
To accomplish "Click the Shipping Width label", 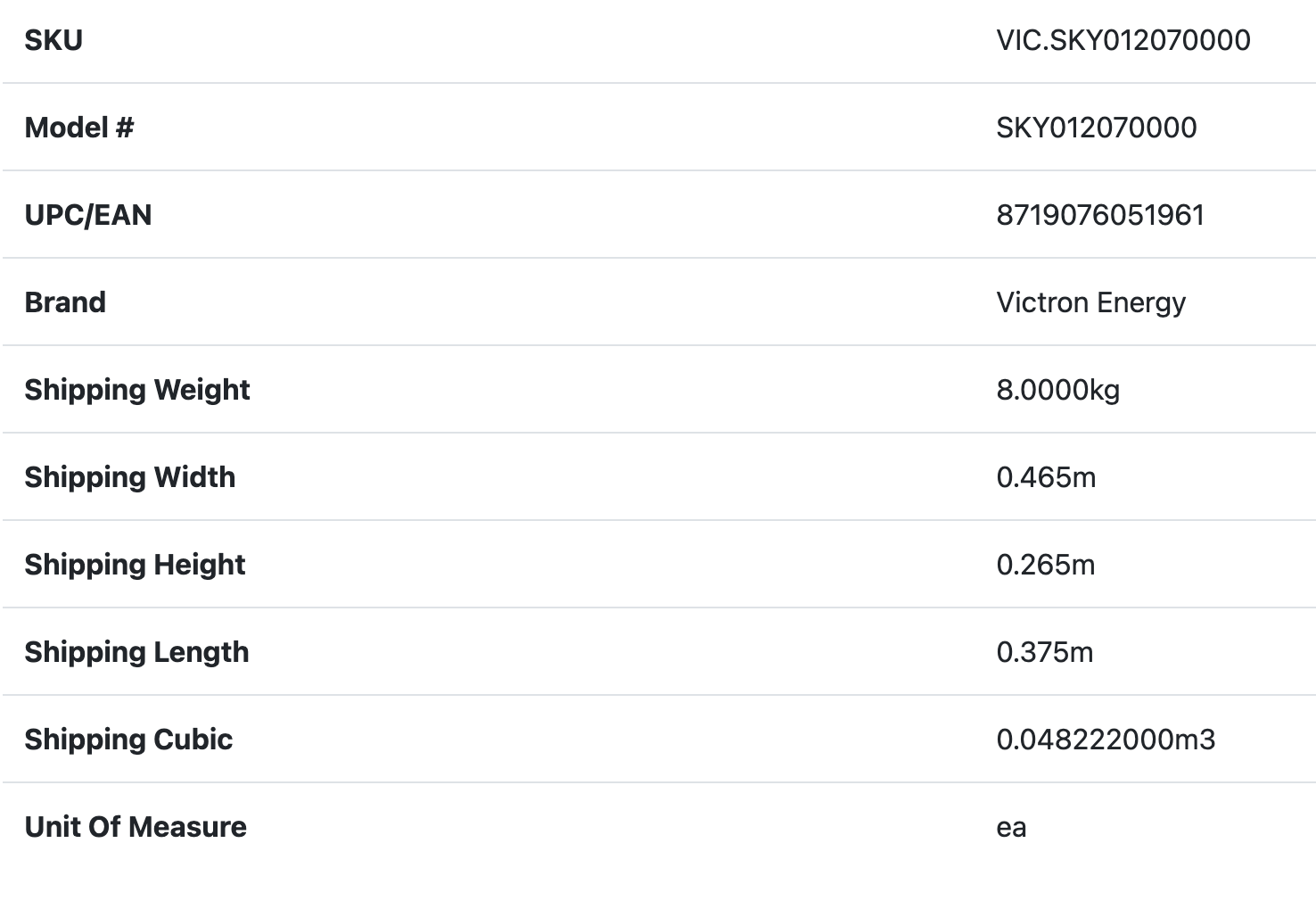I will (x=130, y=477).
